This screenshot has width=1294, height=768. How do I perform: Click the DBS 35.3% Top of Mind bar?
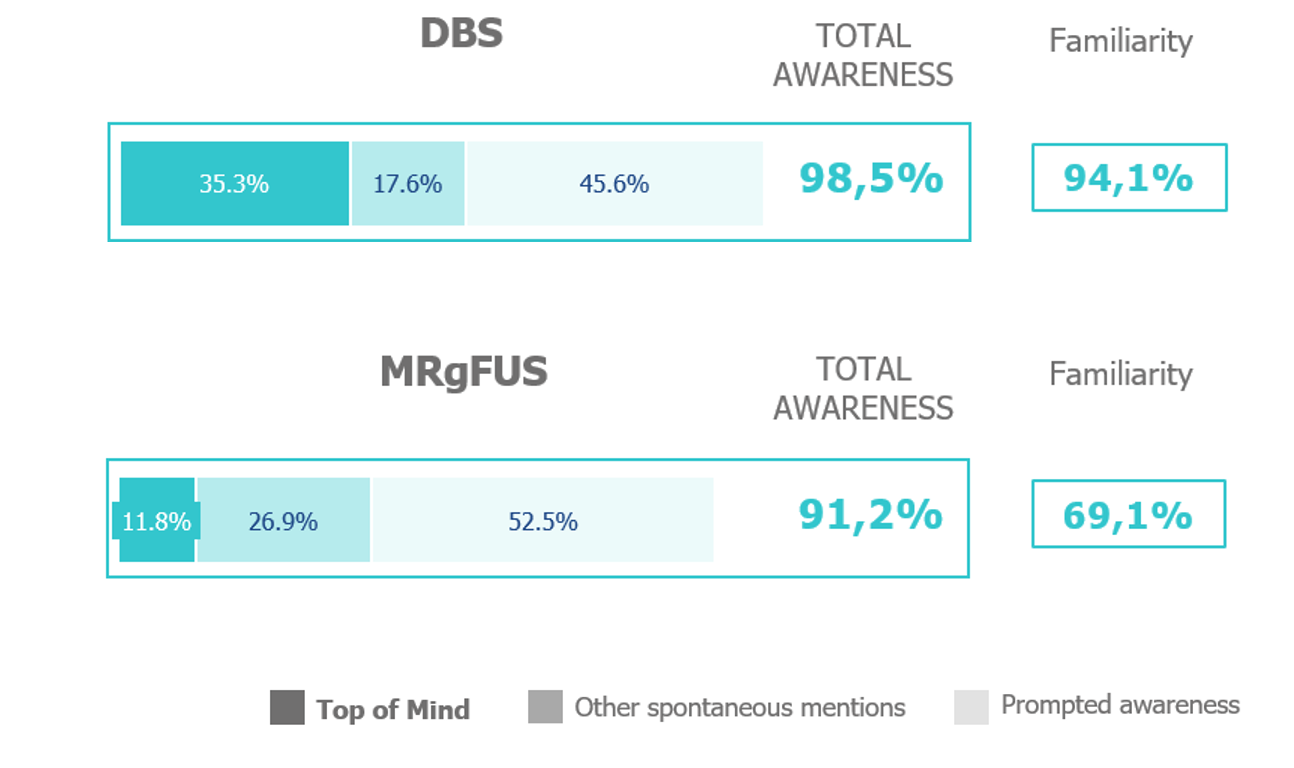click(x=235, y=183)
